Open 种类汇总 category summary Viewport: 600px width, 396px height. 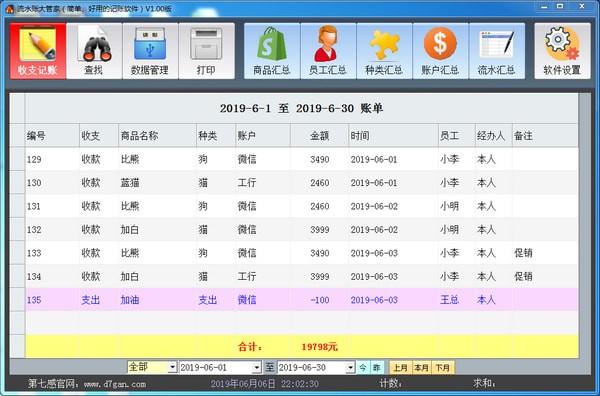[x=384, y=51]
